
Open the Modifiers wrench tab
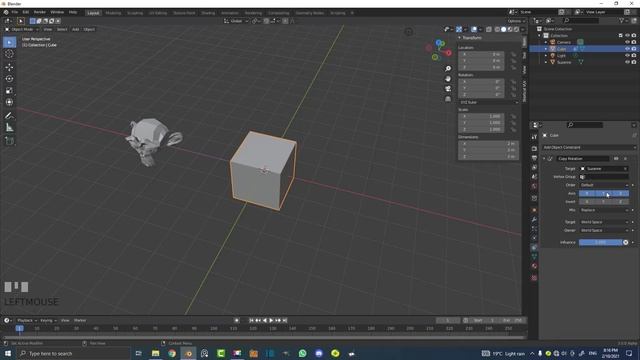534,220
